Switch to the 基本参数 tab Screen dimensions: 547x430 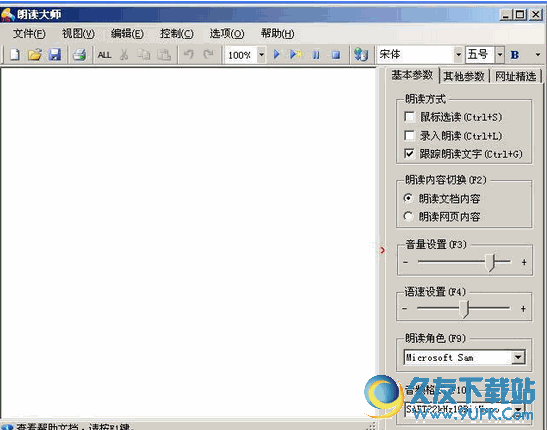coord(412,75)
